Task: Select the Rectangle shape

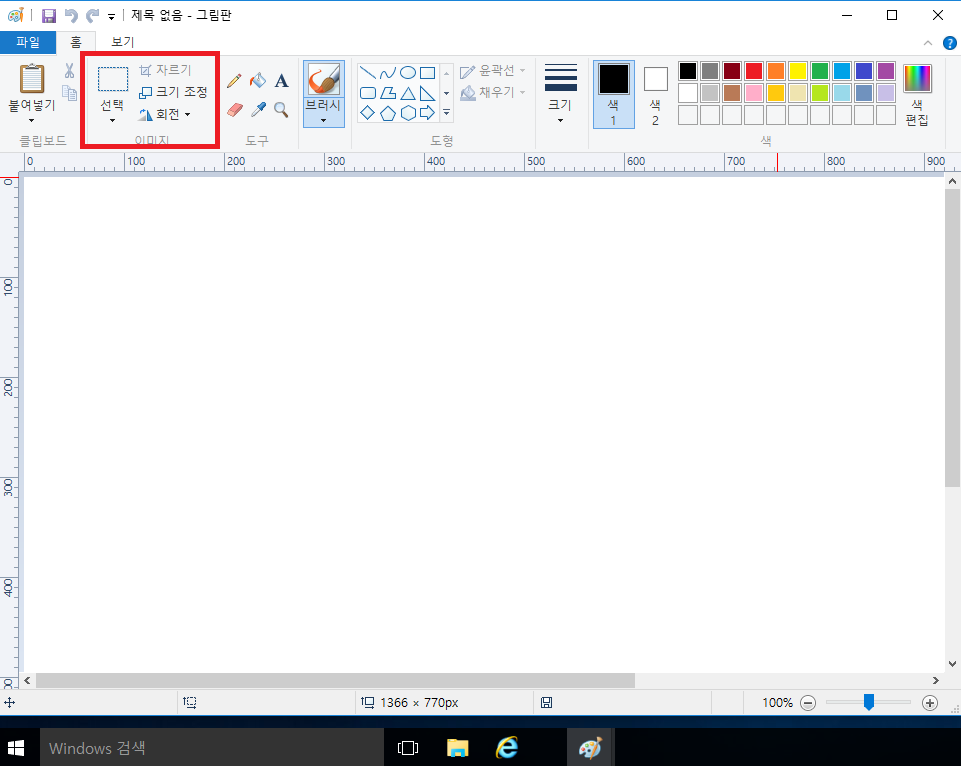Action: click(x=427, y=73)
